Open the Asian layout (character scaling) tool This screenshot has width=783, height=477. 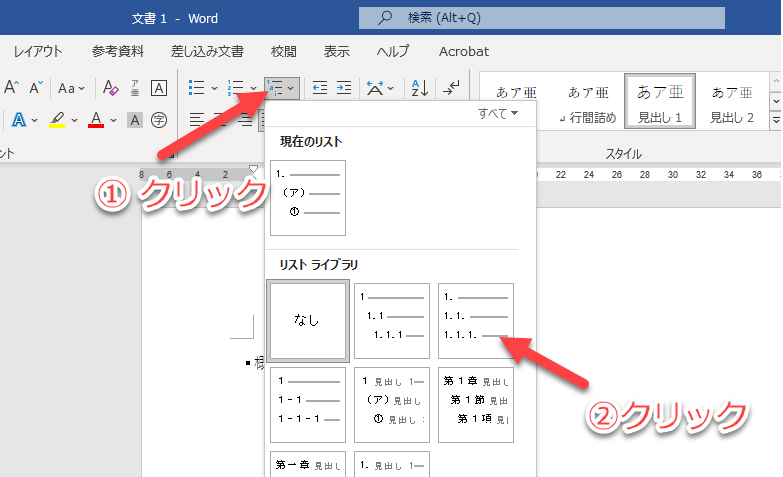coord(375,88)
